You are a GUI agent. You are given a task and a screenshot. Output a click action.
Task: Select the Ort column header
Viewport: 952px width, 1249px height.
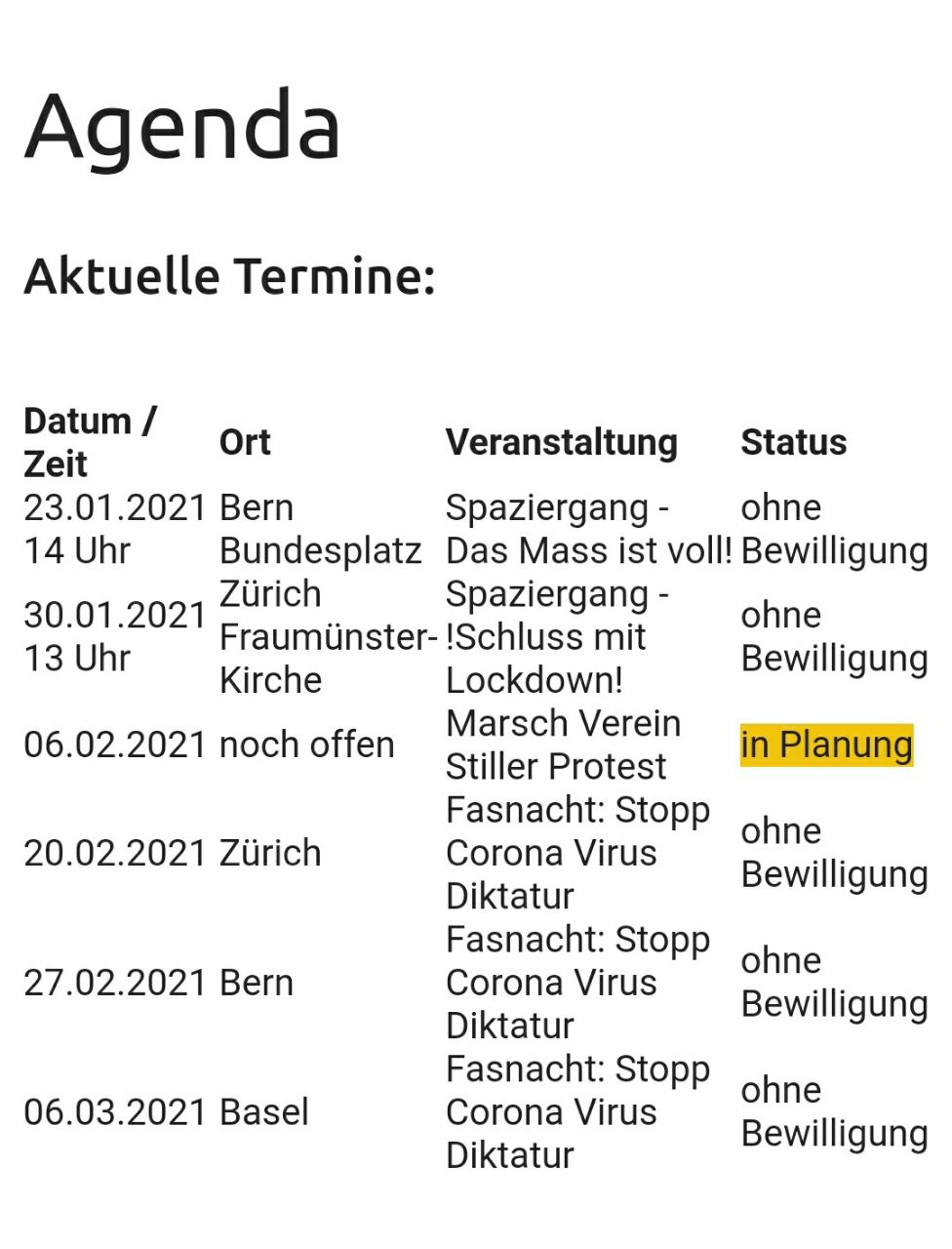pos(245,442)
